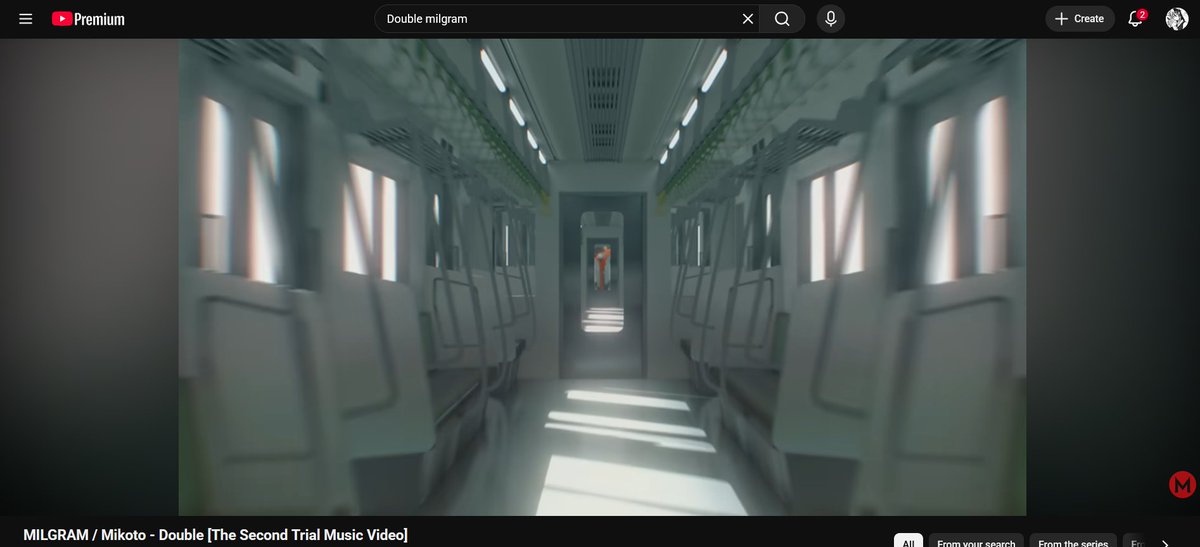1200x547 pixels.
Task: Show more chips with the right arrow
Action: tap(1165, 542)
